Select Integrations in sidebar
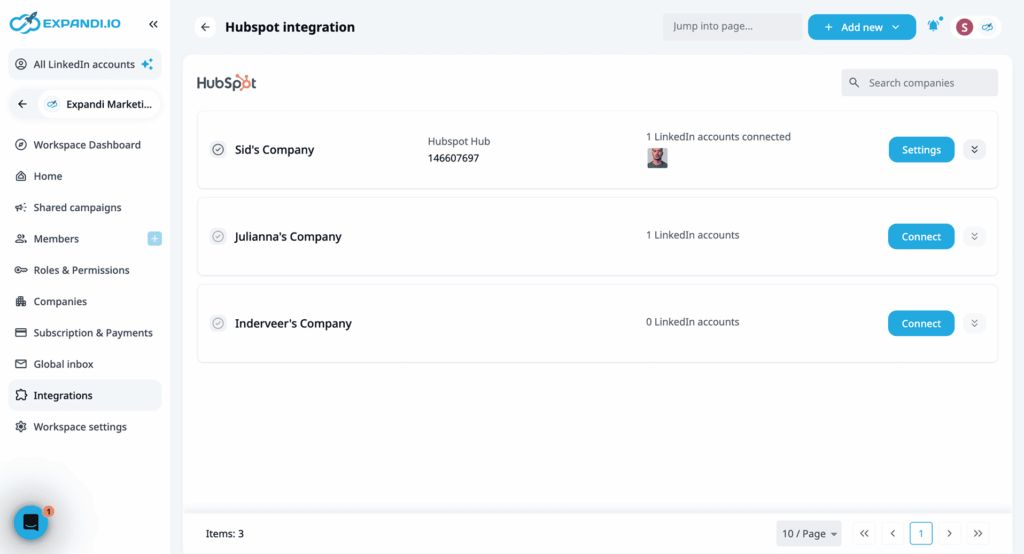Screen dimensions: 1024x554 pos(85,395)
